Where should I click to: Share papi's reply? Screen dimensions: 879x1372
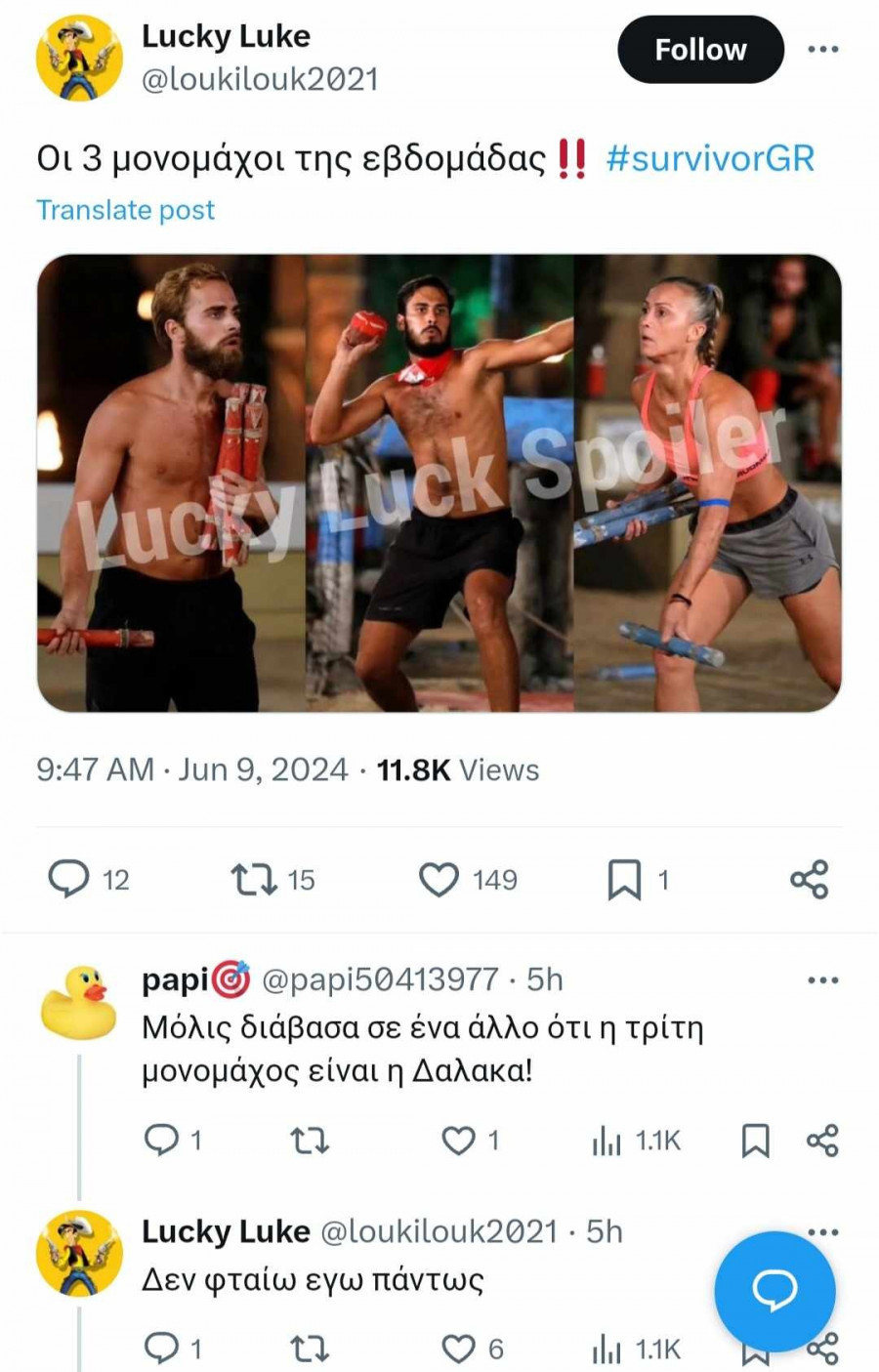pyautogui.click(x=822, y=1140)
